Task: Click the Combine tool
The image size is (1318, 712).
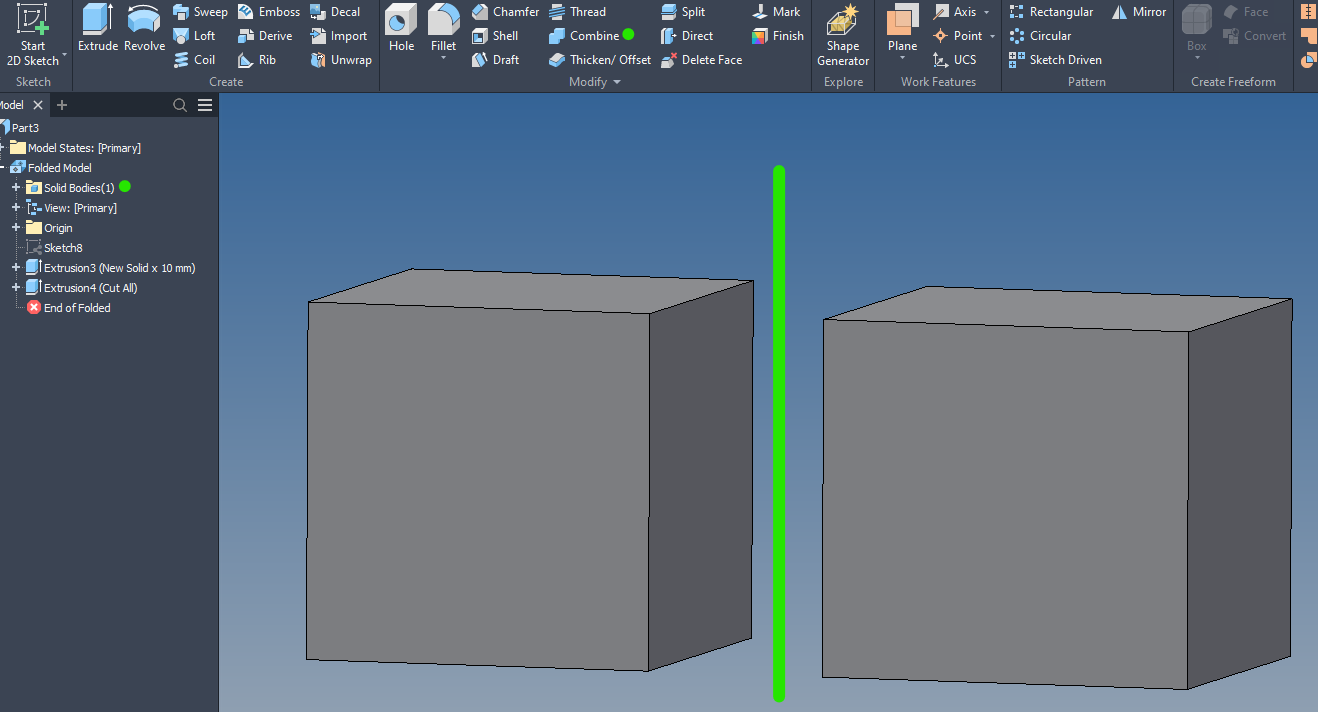Action: pos(584,36)
